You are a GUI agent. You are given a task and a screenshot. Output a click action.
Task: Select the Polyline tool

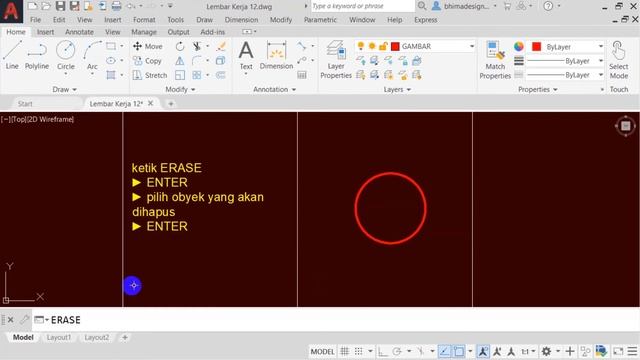coord(37,55)
